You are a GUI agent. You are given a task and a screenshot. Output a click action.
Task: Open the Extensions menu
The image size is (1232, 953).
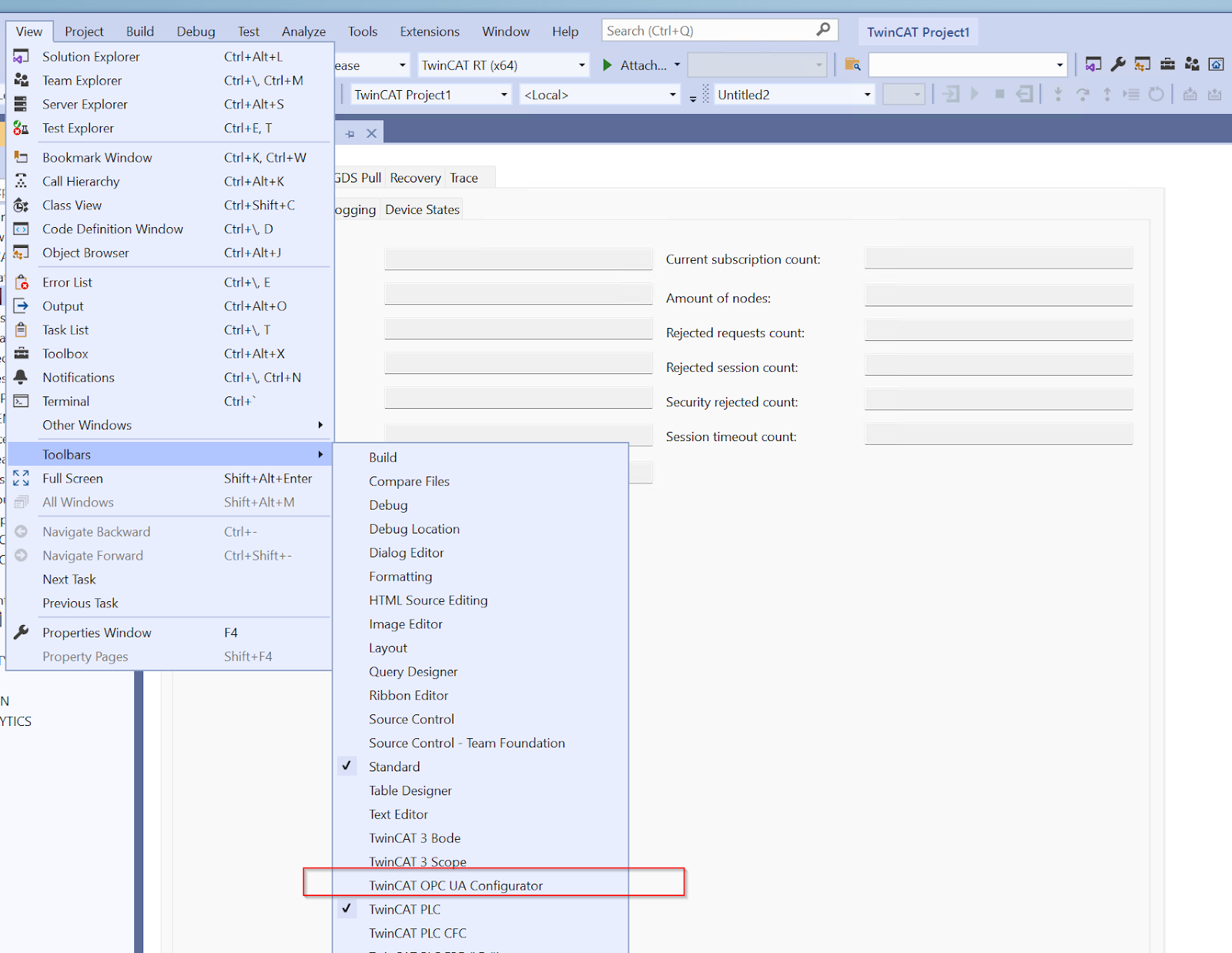(x=430, y=32)
